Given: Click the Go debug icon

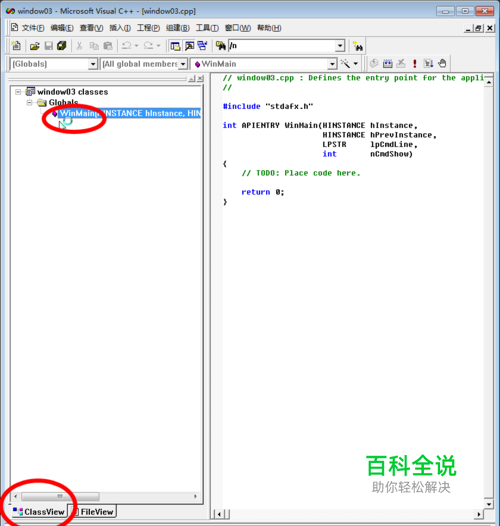Looking at the screenshot, I should pos(428,63).
